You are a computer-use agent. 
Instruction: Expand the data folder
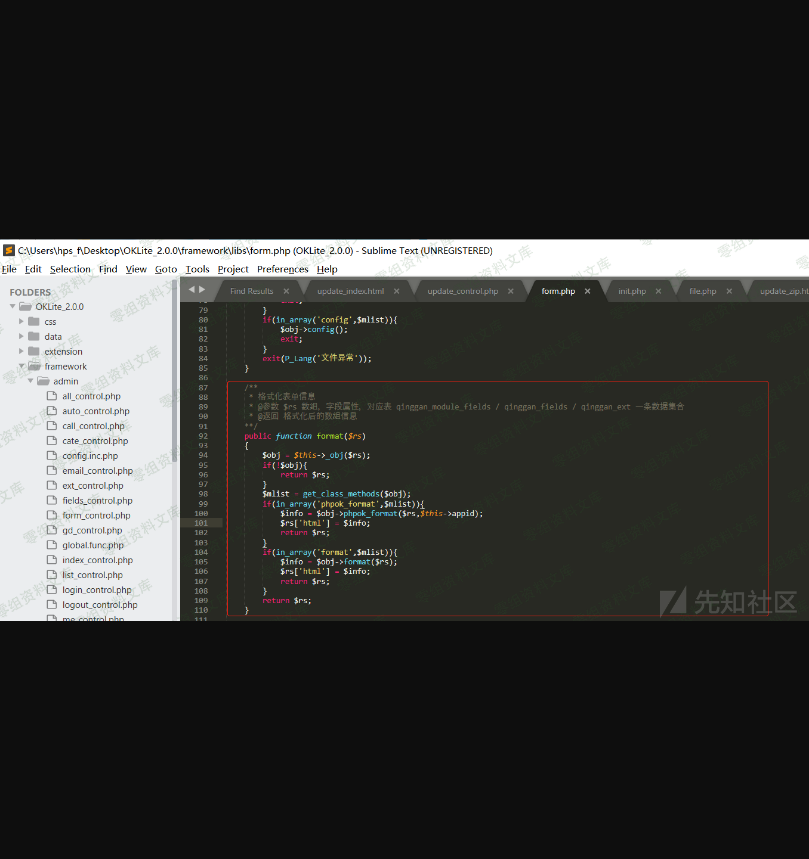click(x=21, y=337)
